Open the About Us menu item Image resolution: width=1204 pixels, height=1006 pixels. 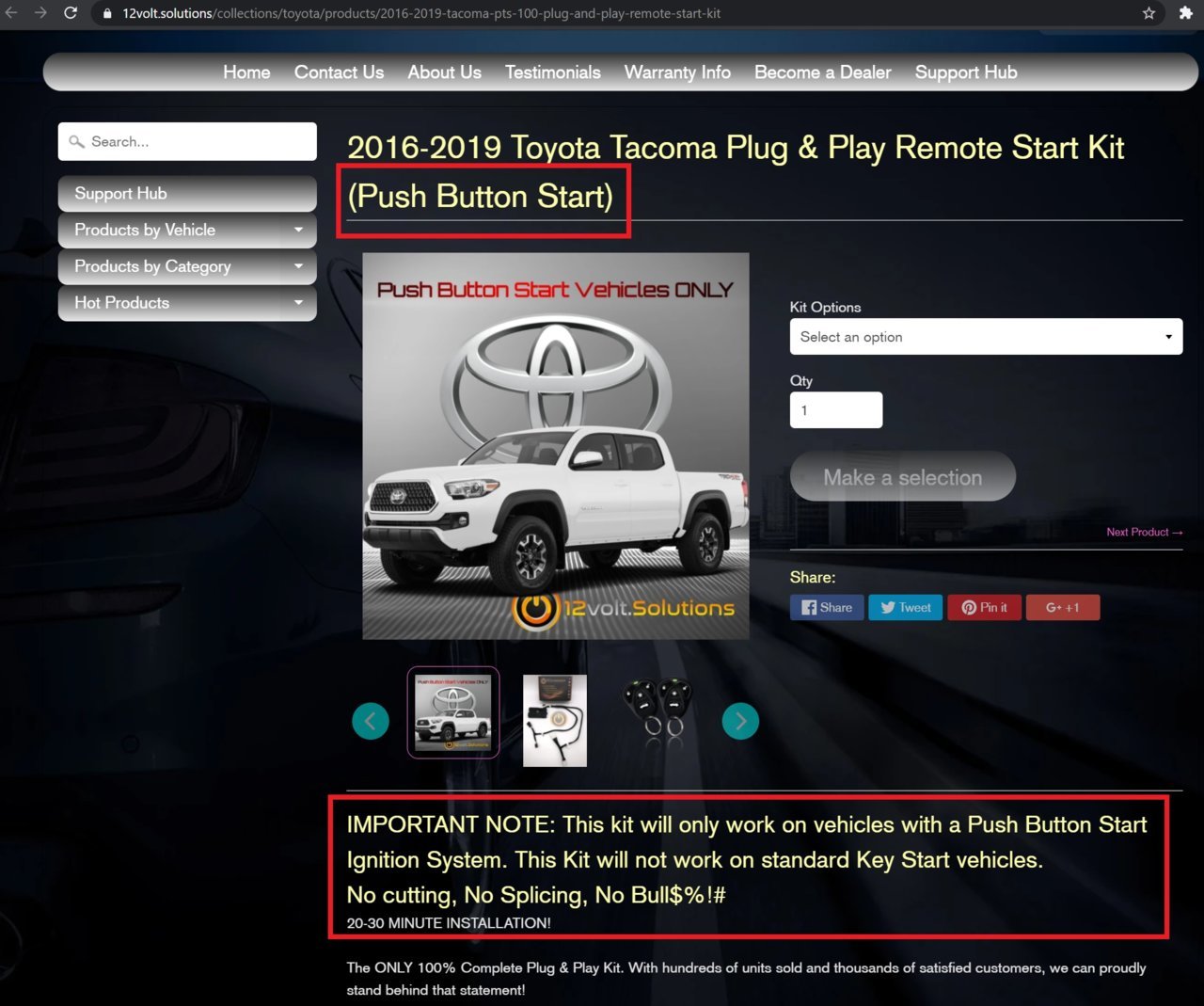click(444, 72)
